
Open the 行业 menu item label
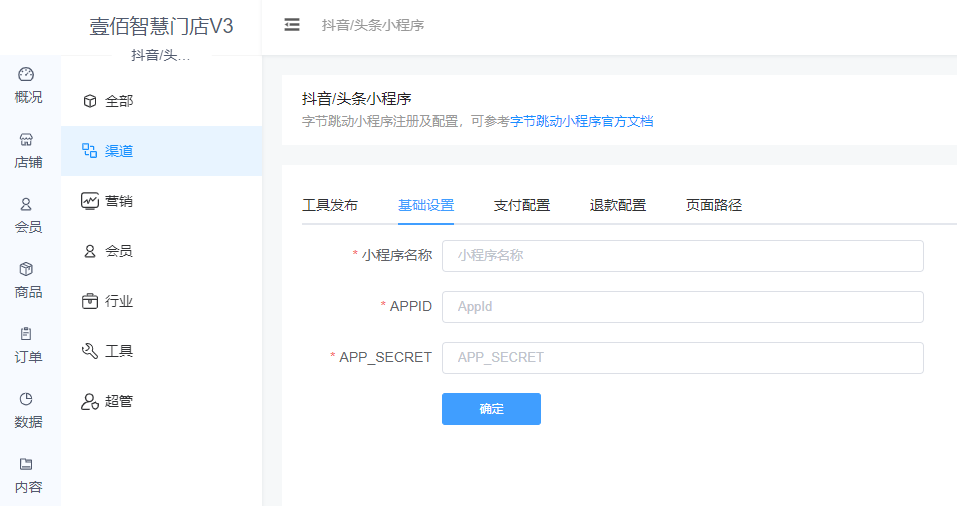pos(118,301)
